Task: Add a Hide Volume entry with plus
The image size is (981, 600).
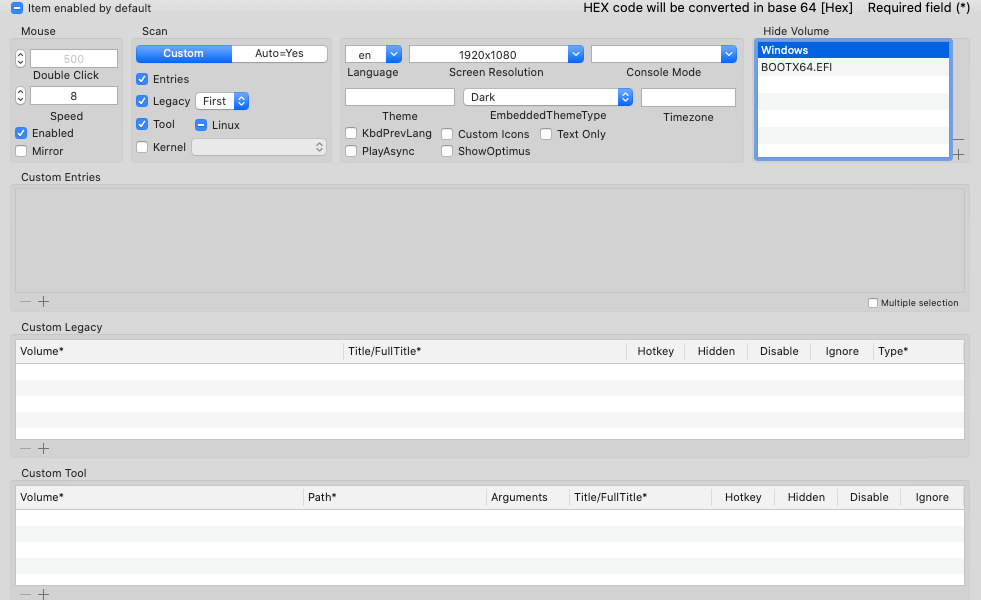Action: pos(959,155)
